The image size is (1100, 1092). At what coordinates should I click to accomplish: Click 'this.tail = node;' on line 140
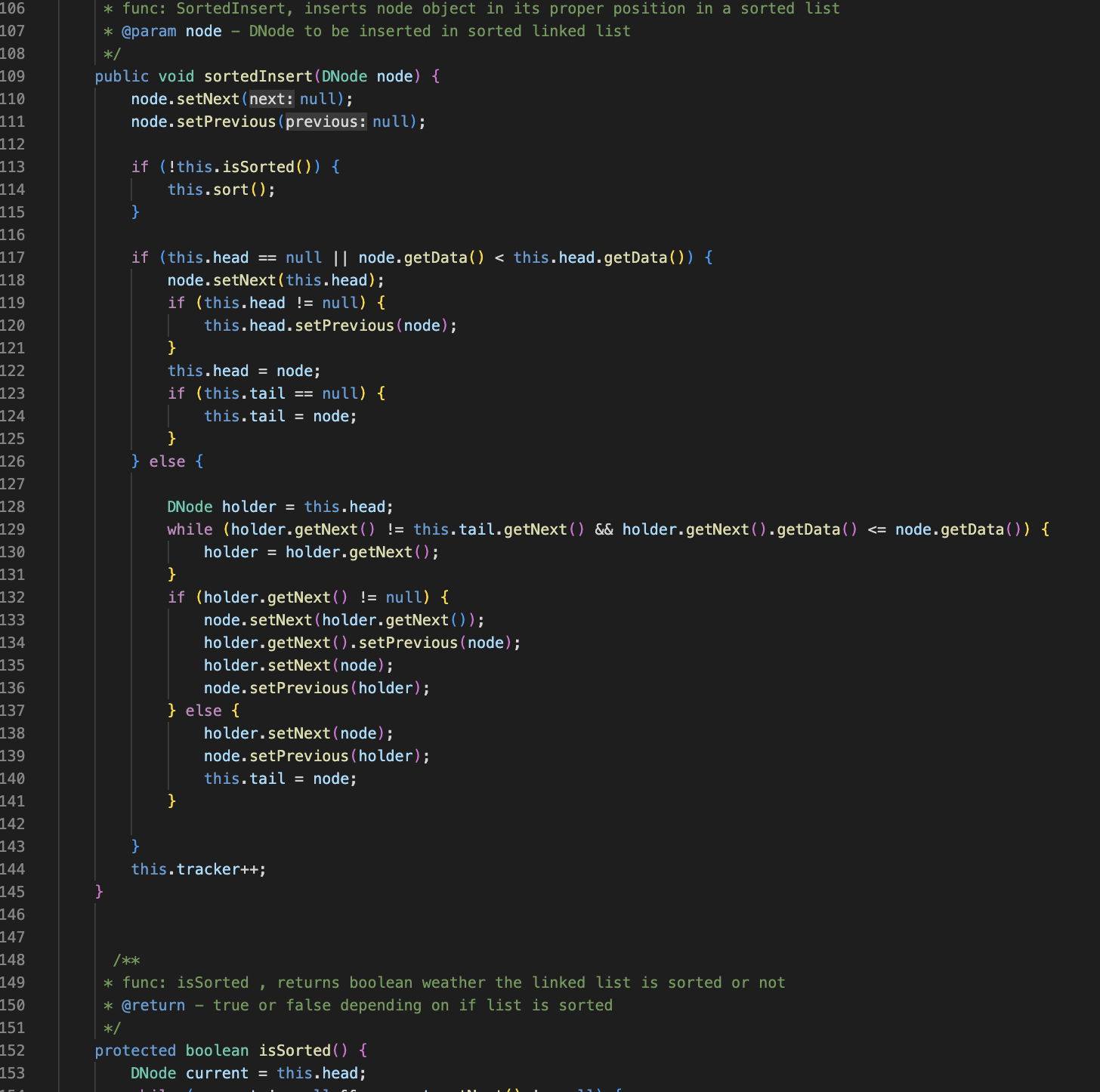(x=280, y=779)
